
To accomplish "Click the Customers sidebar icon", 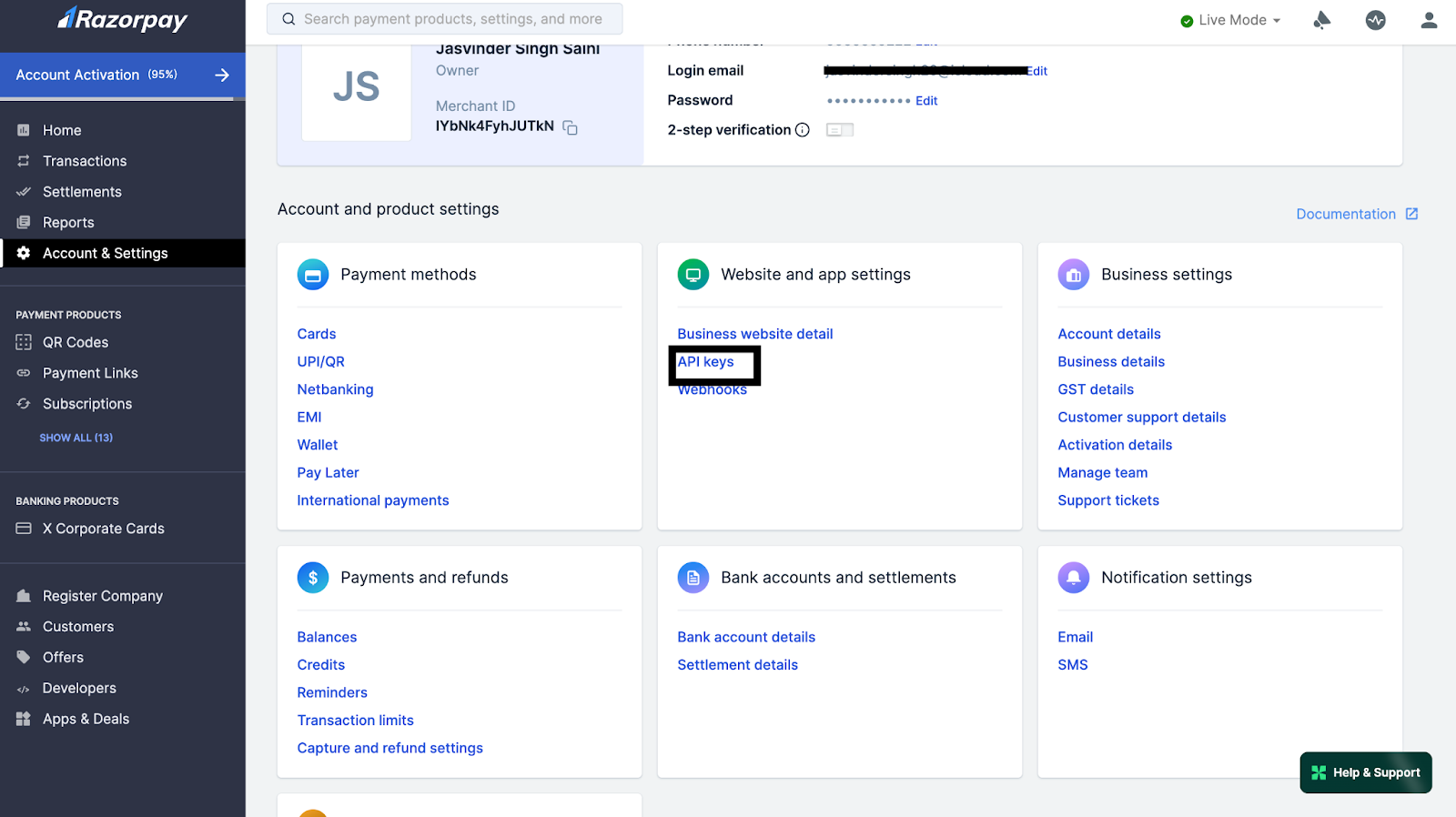I will click(x=24, y=627).
